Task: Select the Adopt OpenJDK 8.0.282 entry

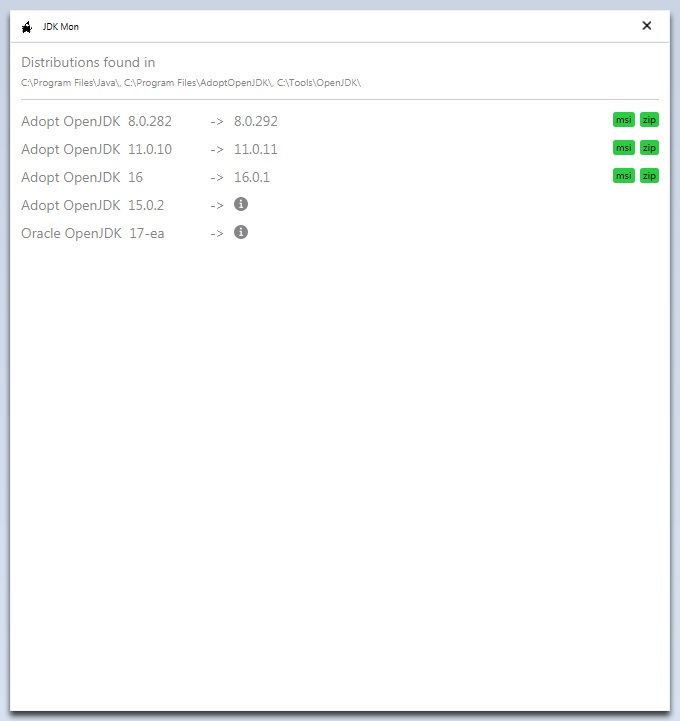Action: point(97,121)
